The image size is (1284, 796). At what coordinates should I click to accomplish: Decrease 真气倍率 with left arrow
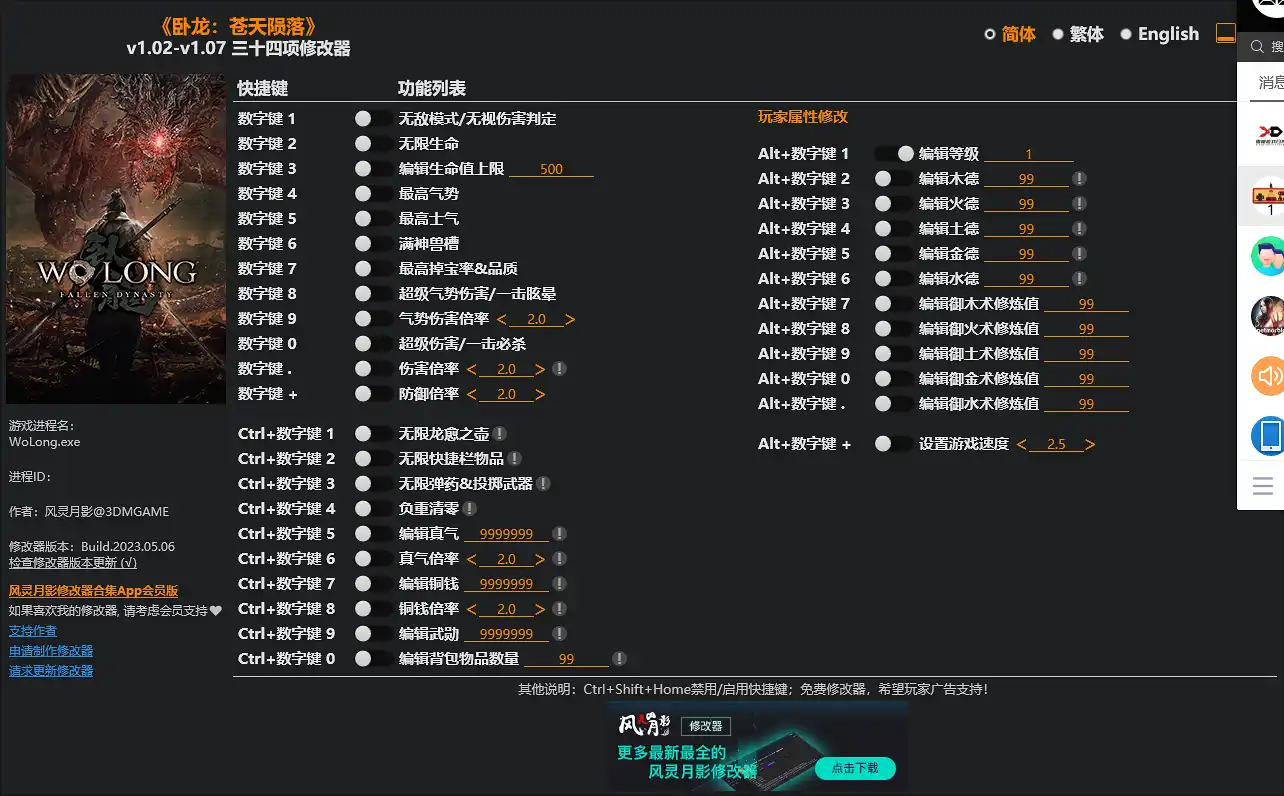pyautogui.click(x=471, y=560)
